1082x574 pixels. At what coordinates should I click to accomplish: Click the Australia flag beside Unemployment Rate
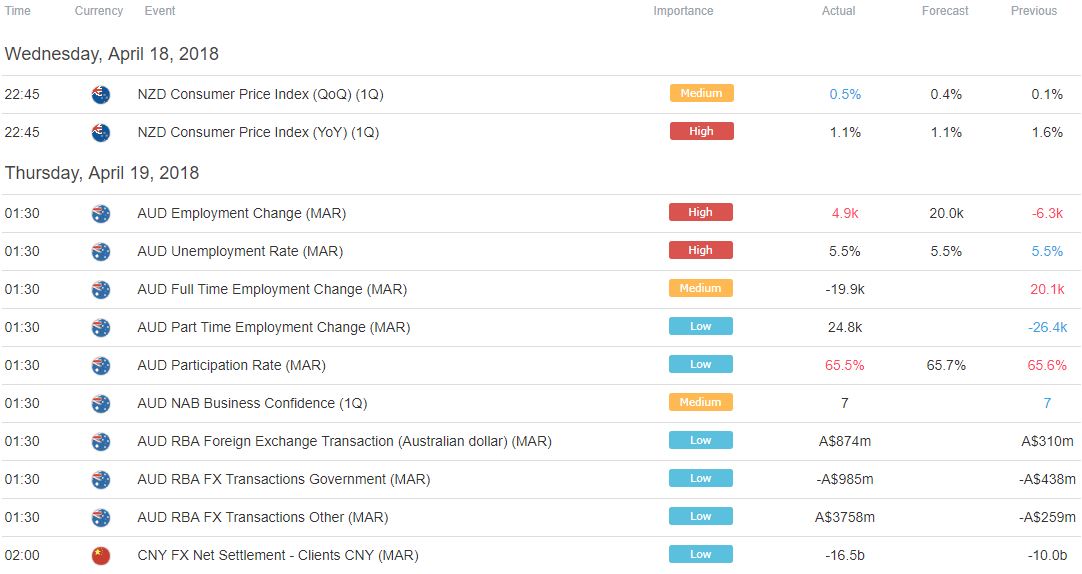[x=101, y=252]
